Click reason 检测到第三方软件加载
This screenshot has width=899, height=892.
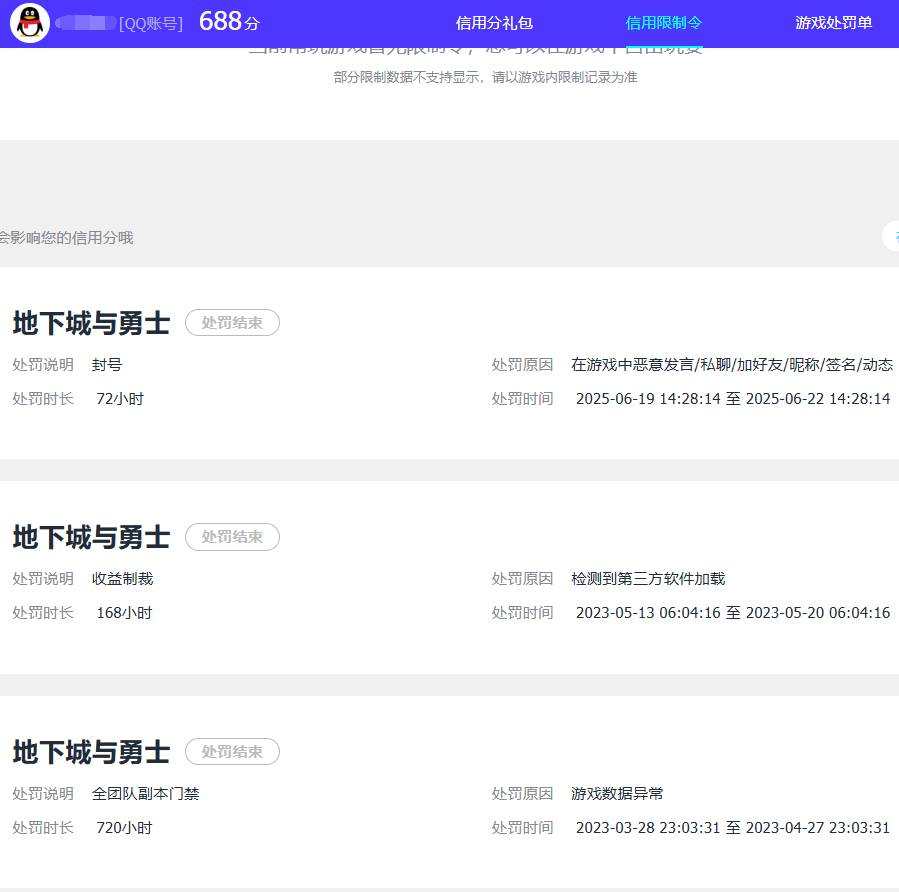point(648,579)
